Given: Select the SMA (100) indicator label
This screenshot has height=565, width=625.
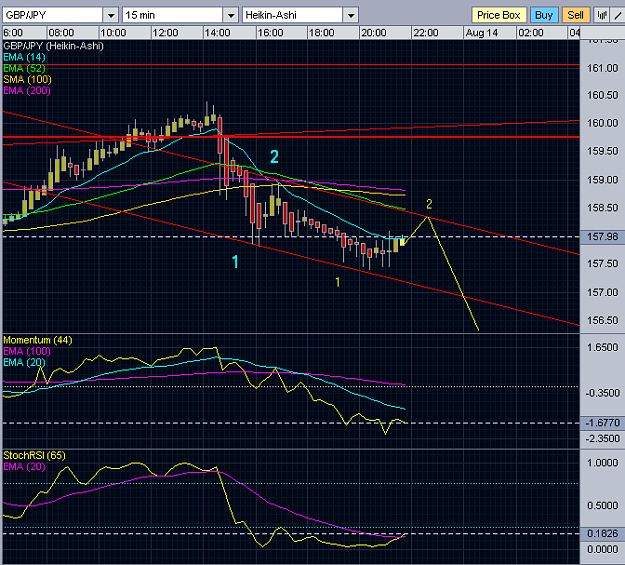Looking at the screenshot, I should click(27, 79).
